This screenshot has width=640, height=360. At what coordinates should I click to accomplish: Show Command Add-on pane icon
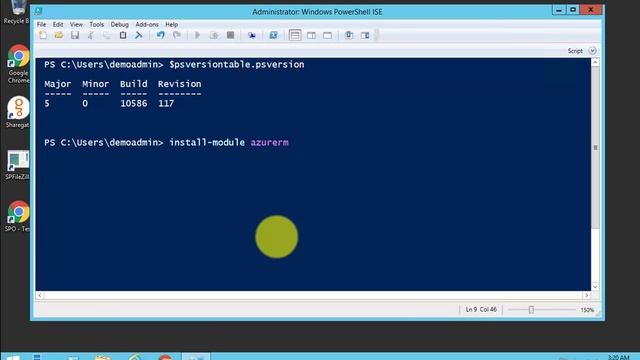click(365, 36)
